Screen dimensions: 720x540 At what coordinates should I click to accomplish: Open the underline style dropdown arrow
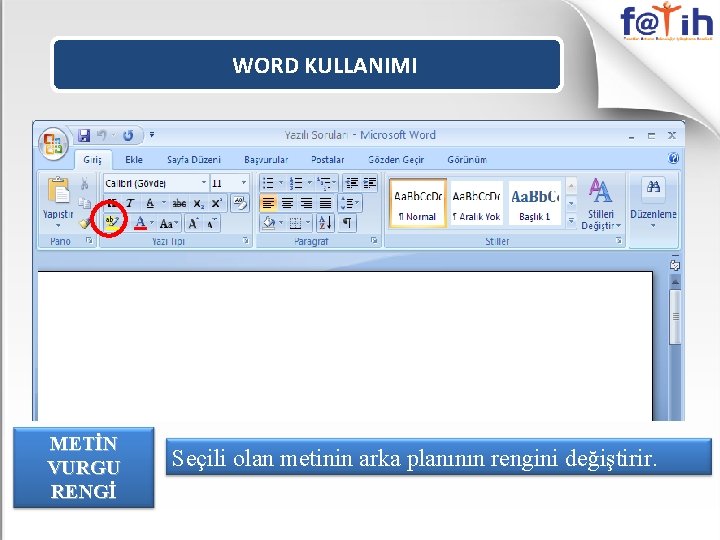pyautogui.click(x=163, y=203)
